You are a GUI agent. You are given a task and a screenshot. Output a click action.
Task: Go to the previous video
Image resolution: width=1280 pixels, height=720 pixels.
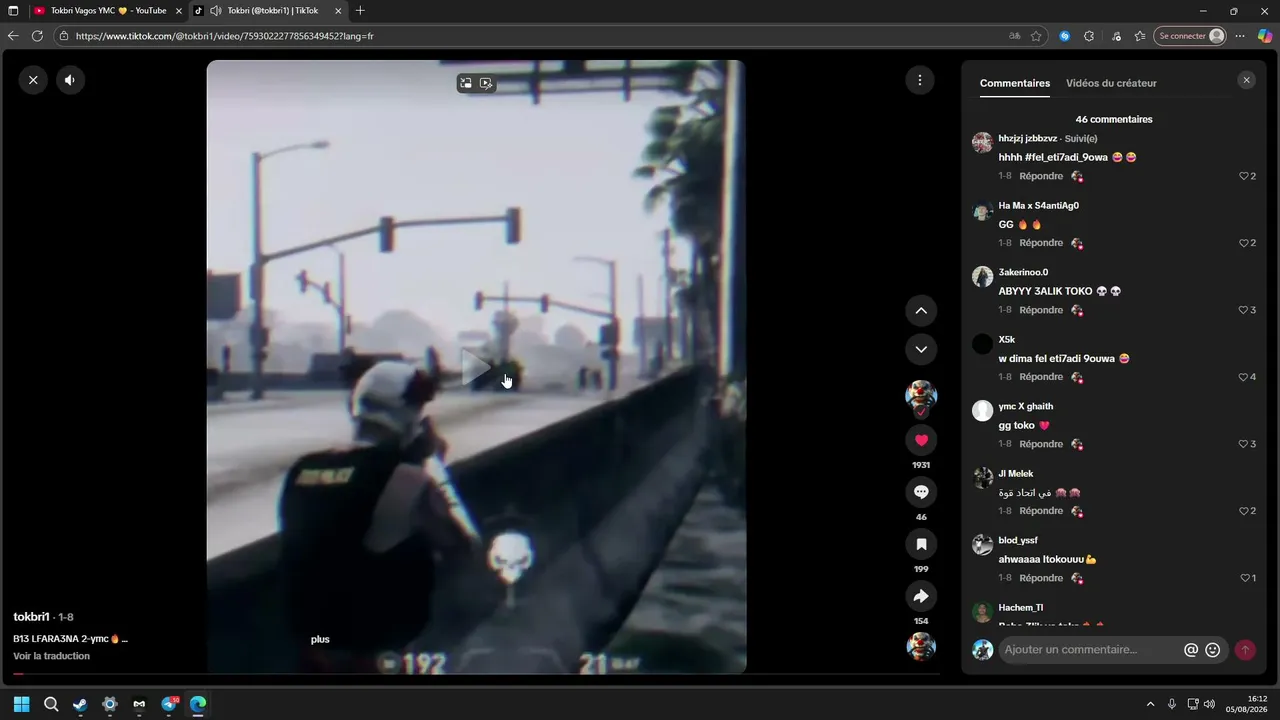tap(921, 311)
